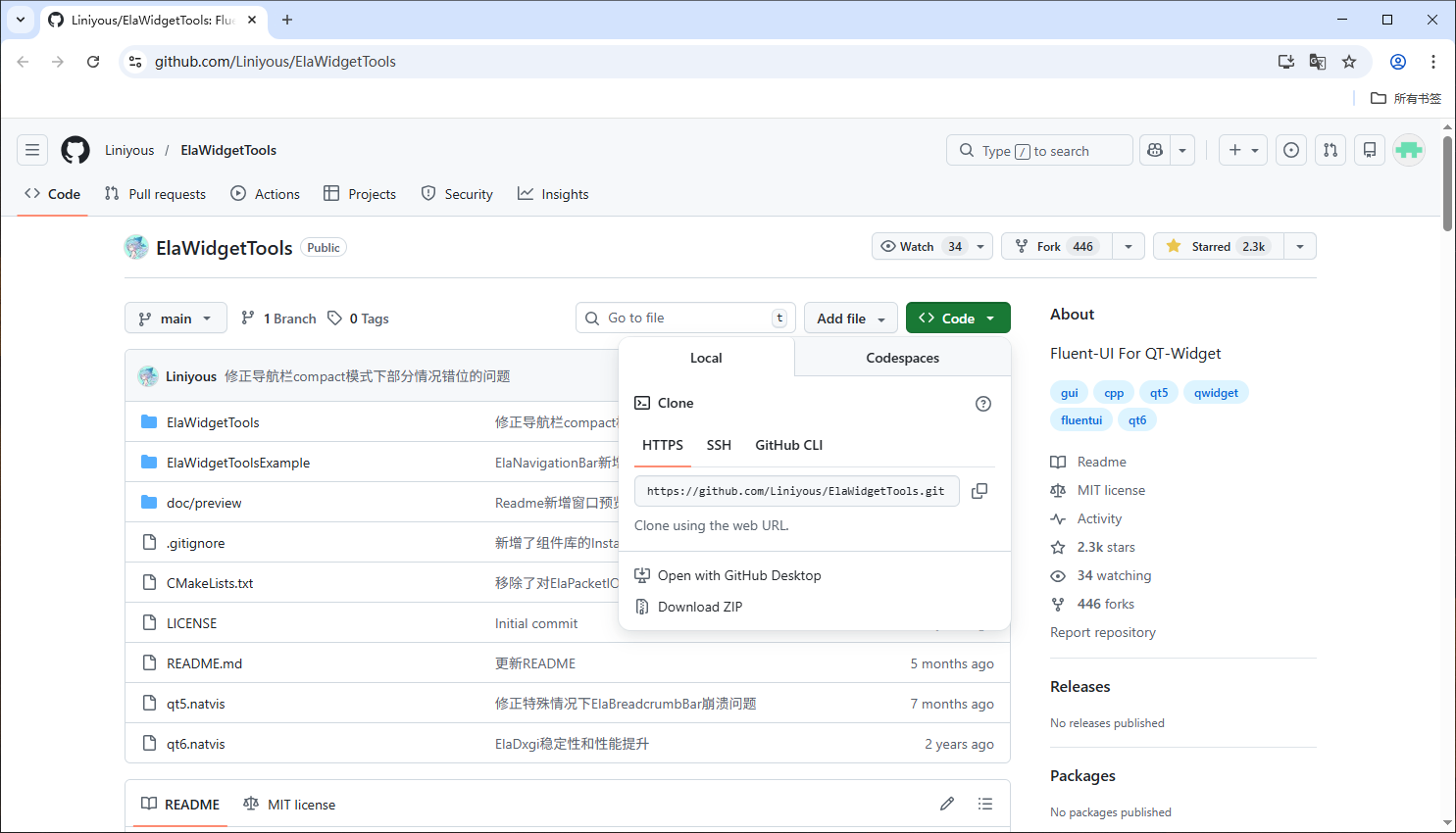
Task: Open the star lists dropdown arrow
Action: pyautogui.click(x=1300, y=247)
